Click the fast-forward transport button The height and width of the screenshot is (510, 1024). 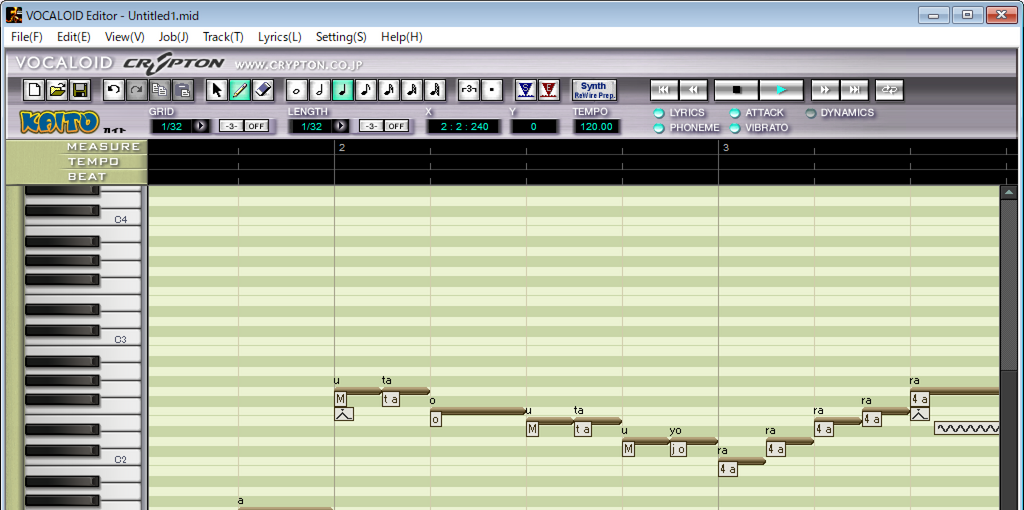825,90
